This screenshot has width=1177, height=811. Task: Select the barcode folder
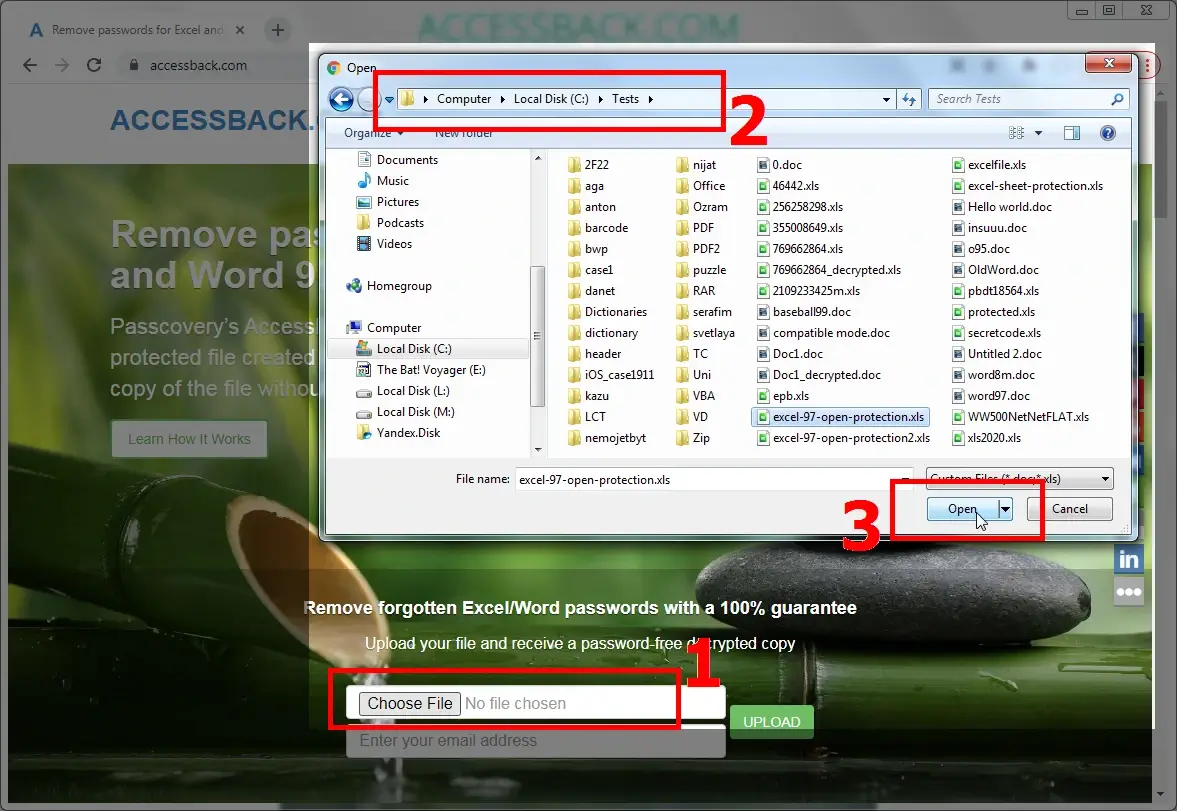coord(598,228)
